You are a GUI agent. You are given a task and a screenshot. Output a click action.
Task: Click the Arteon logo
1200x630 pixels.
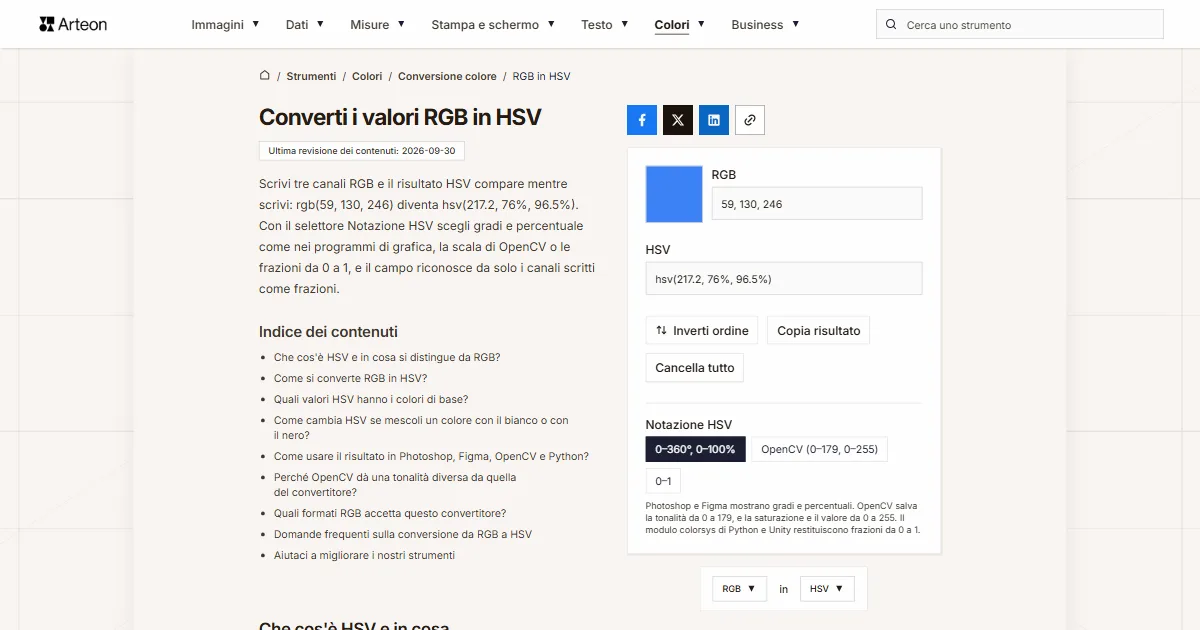pos(73,24)
